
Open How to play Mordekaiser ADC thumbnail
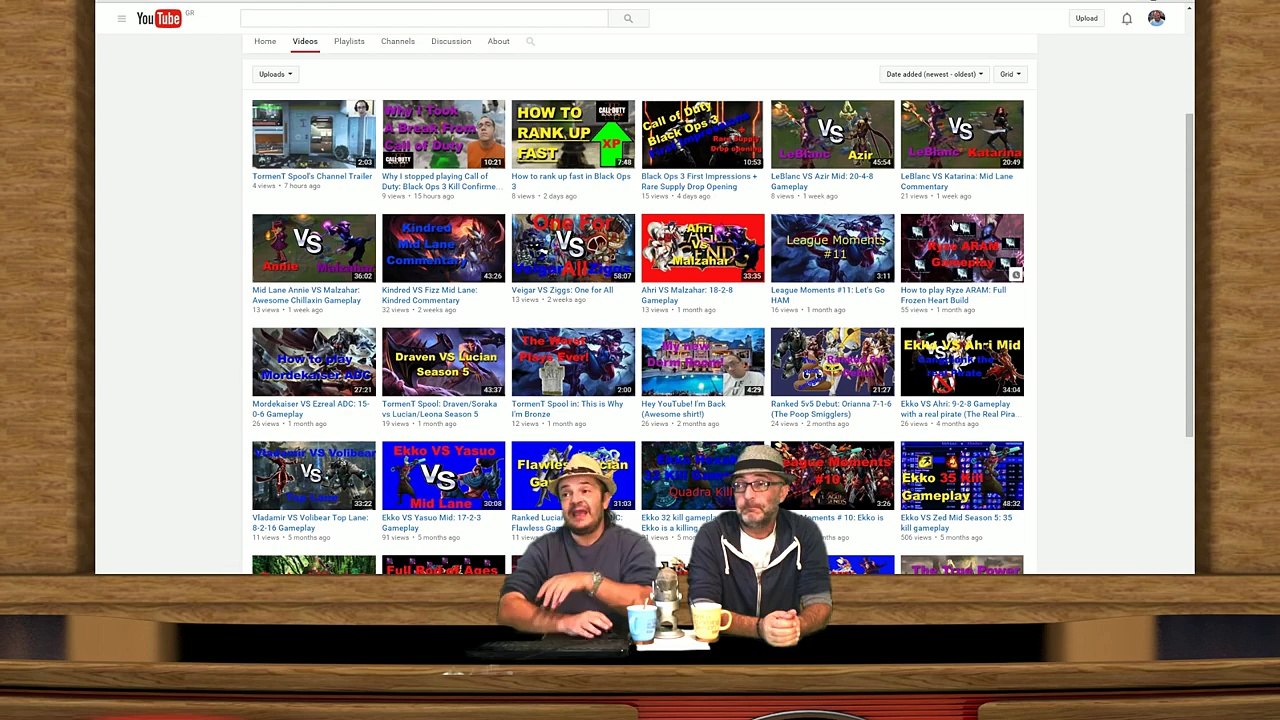point(314,362)
